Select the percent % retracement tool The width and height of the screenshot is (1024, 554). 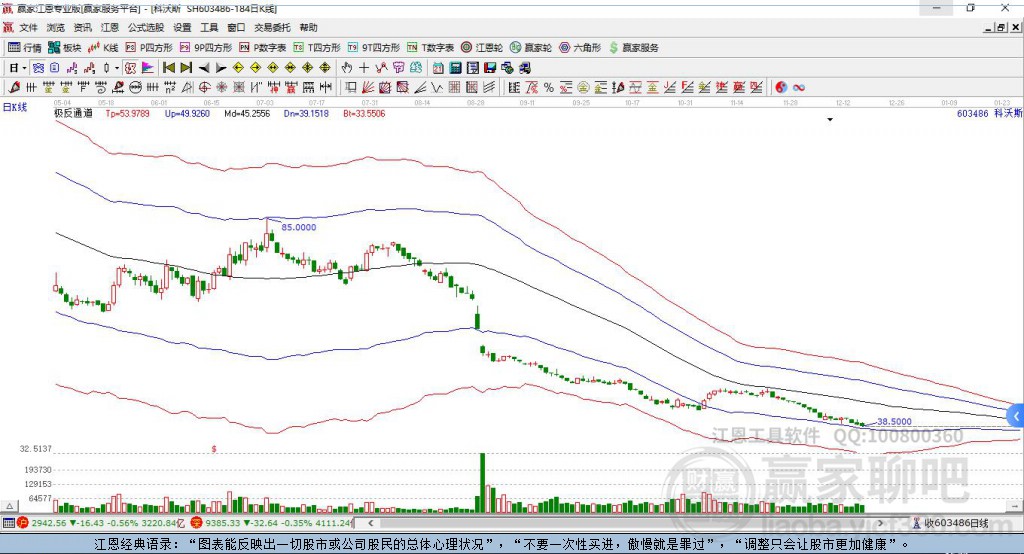pyautogui.click(x=549, y=88)
